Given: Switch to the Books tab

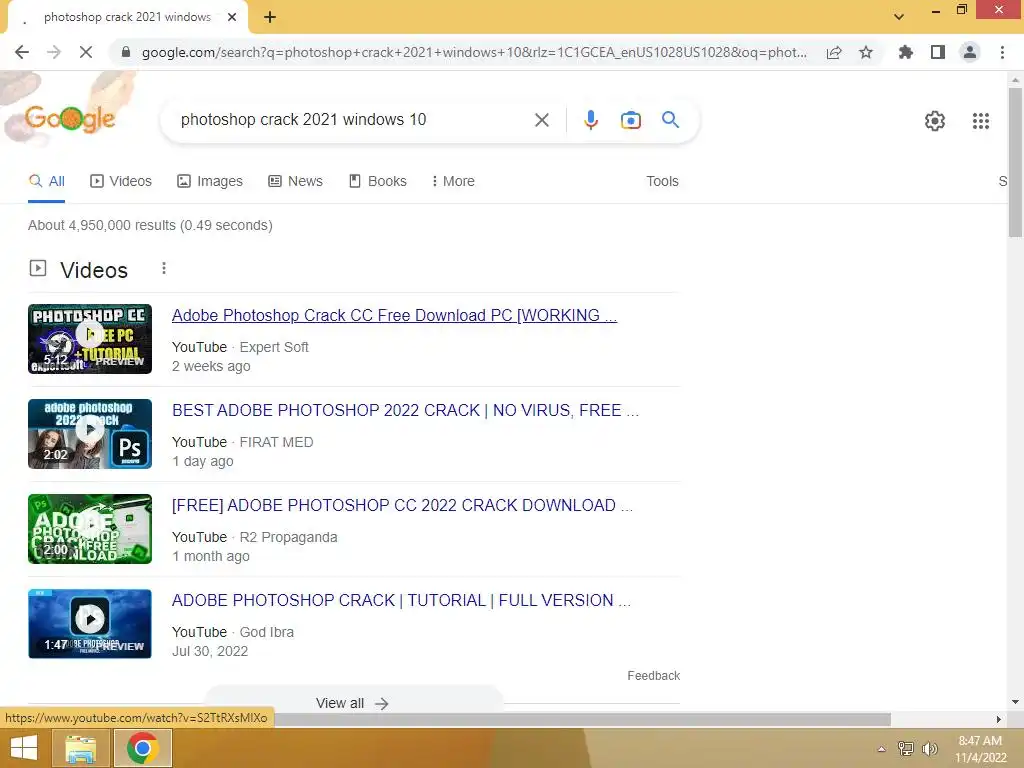Looking at the screenshot, I should (x=377, y=182).
